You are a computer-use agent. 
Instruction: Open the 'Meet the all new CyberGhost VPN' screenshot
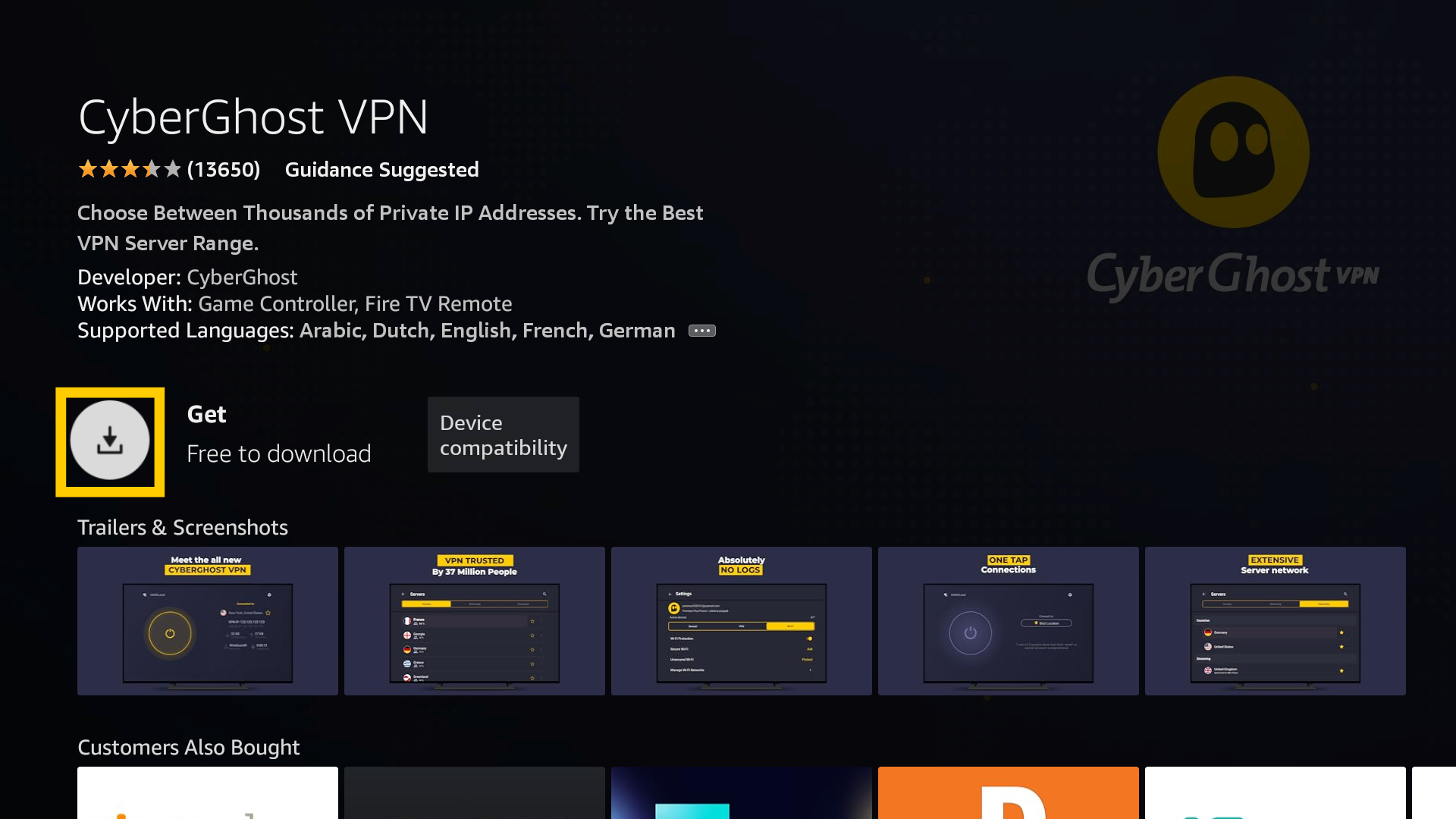tap(208, 621)
